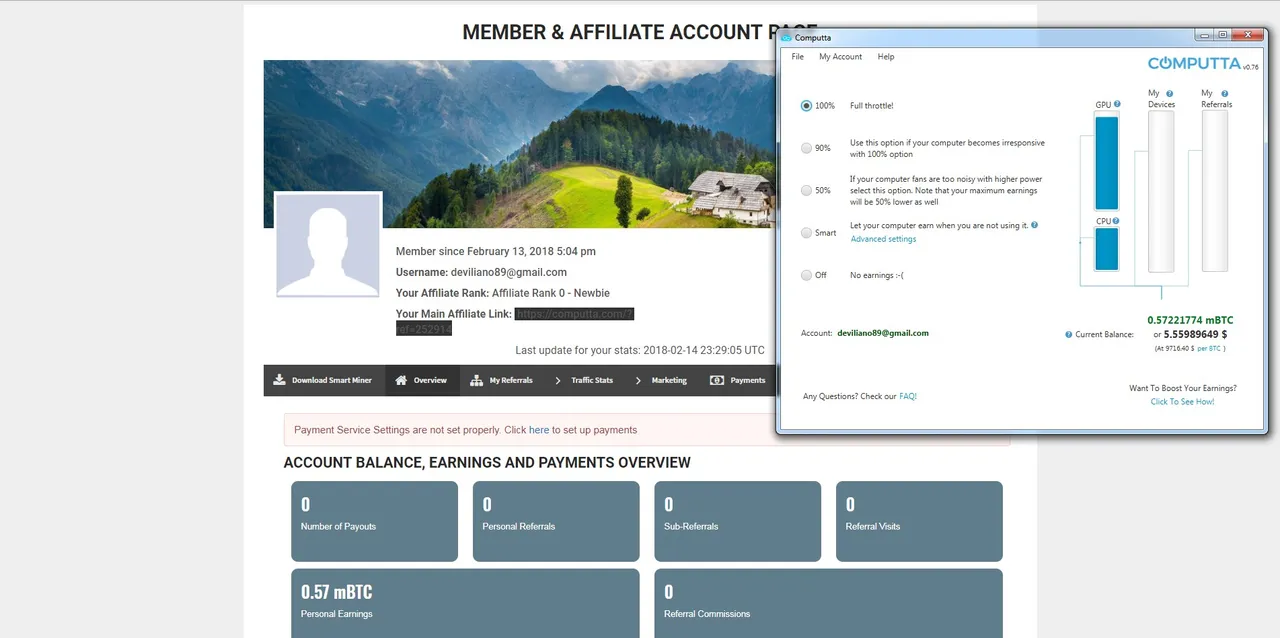Image resolution: width=1280 pixels, height=638 pixels.
Task: Select the 100% full throttle option
Action: click(807, 105)
